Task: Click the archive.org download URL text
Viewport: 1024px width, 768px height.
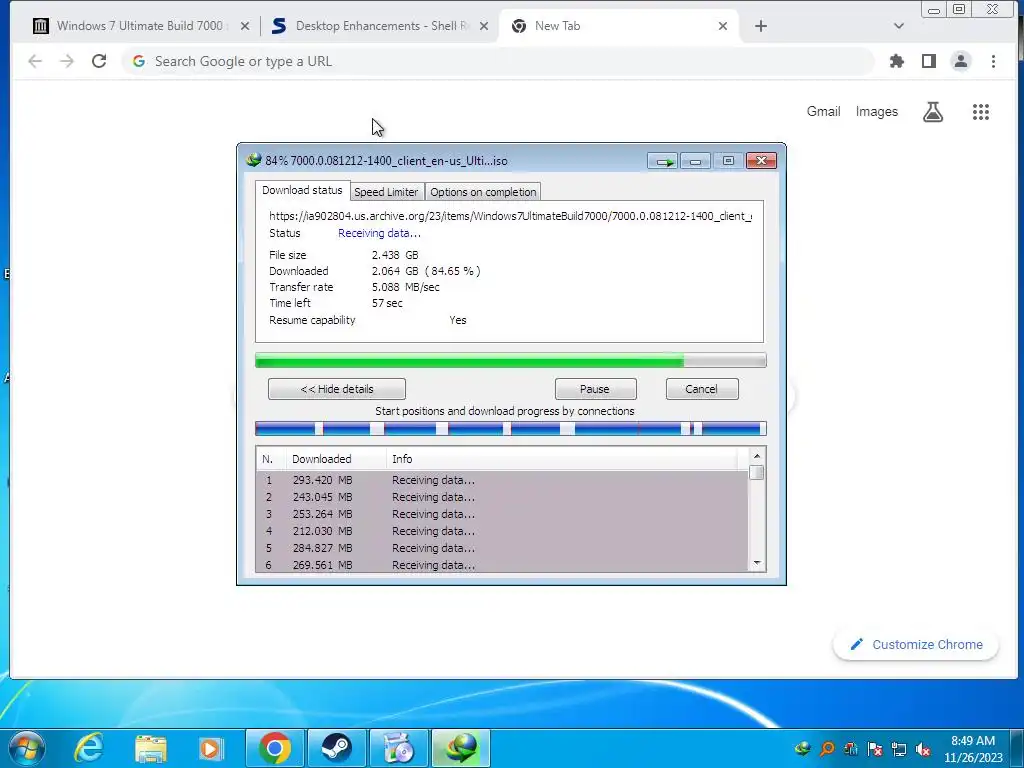Action: [x=510, y=216]
